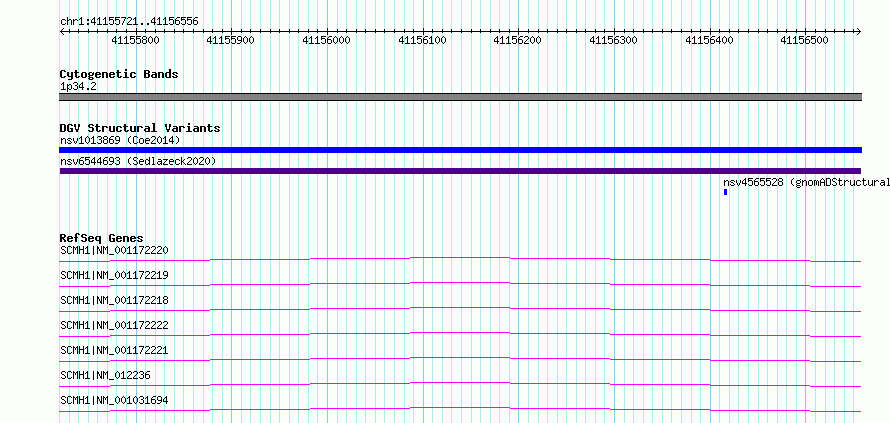Click the Cytogenetic Bands track title
The width and height of the screenshot is (890, 423).
point(119,74)
